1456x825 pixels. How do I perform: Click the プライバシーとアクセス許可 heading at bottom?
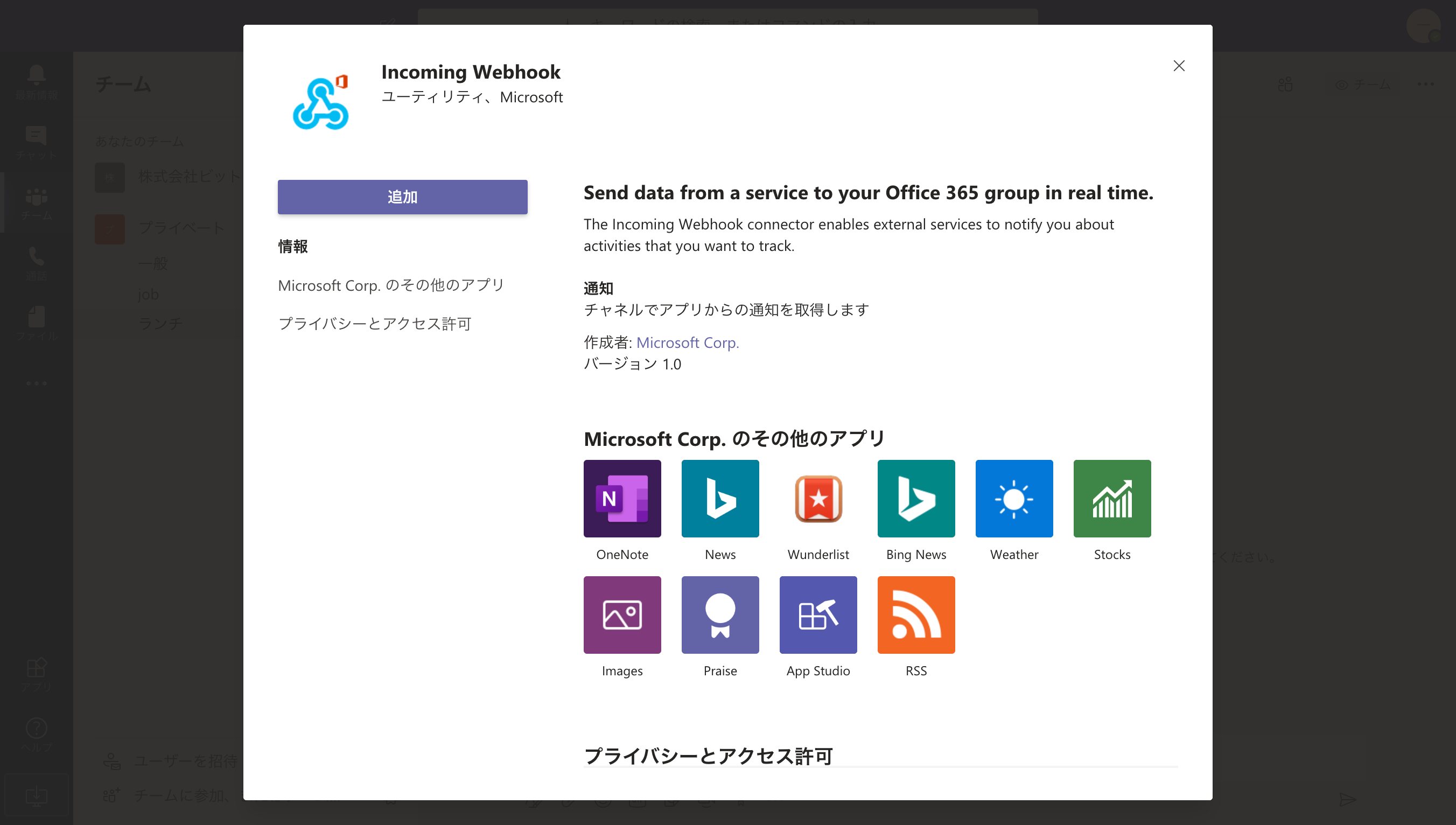click(x=708, y=756)
